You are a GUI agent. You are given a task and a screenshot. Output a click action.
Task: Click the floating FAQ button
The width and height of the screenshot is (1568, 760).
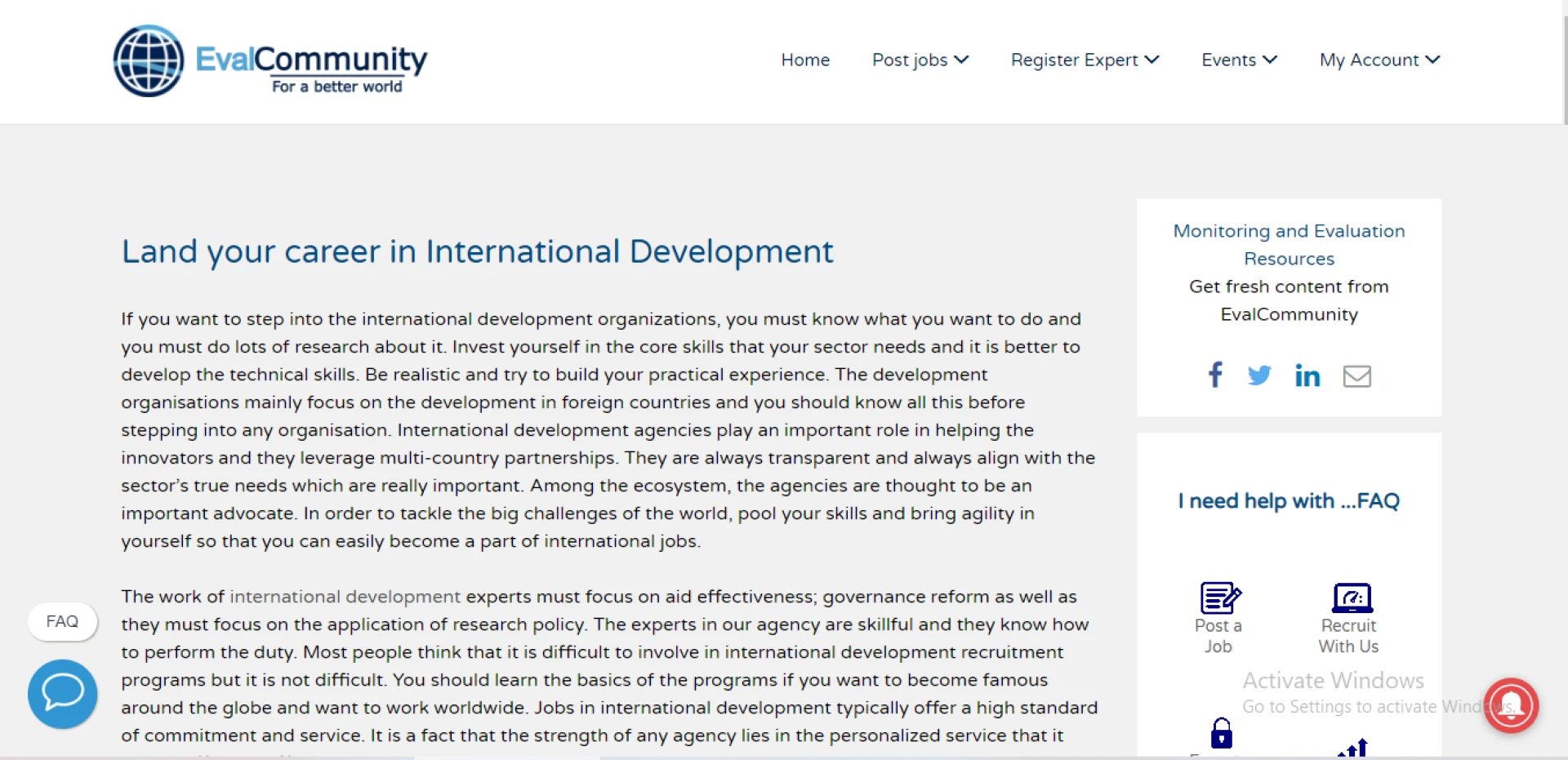pyautogui.click(x=62, y=621)
